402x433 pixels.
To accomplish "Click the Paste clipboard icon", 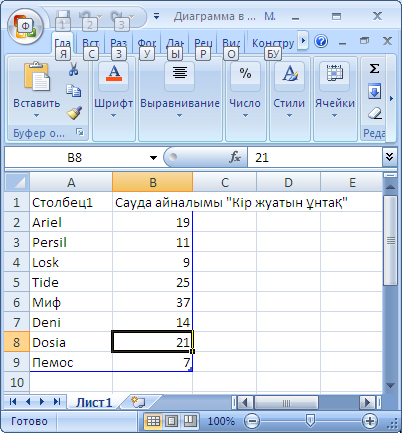I will pos(37,77).
